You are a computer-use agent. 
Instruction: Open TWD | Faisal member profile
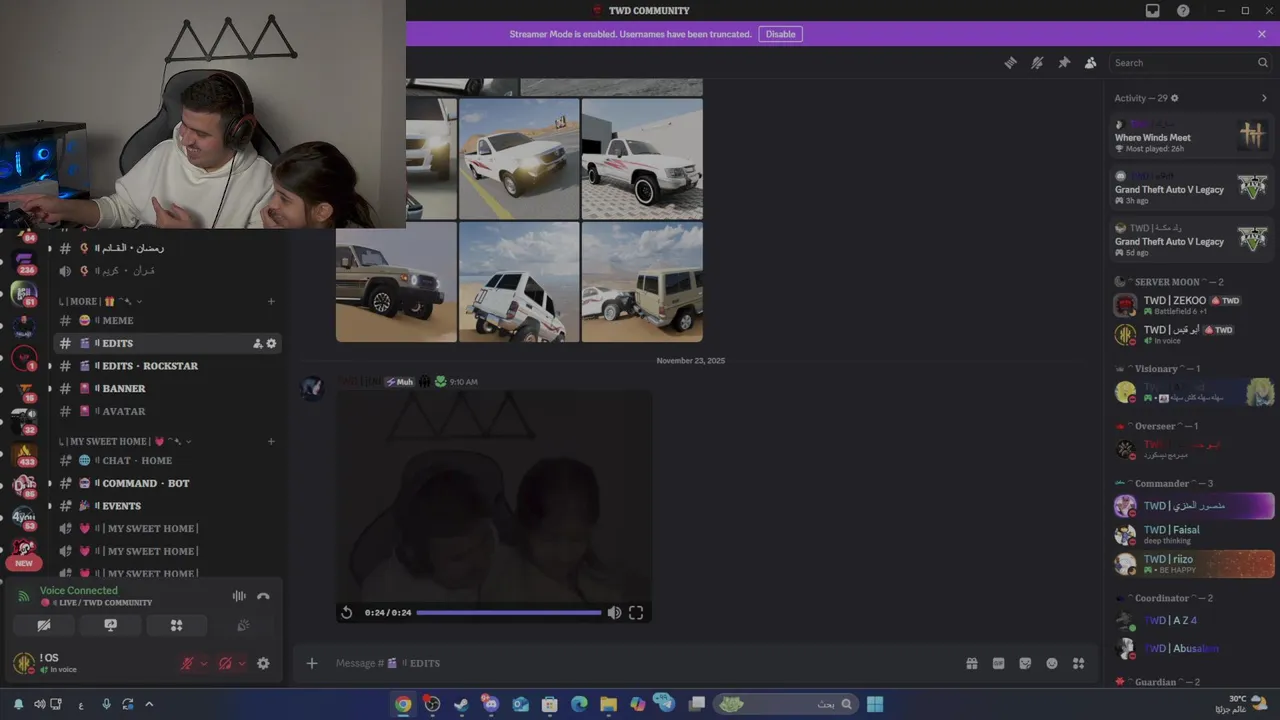1194,534
